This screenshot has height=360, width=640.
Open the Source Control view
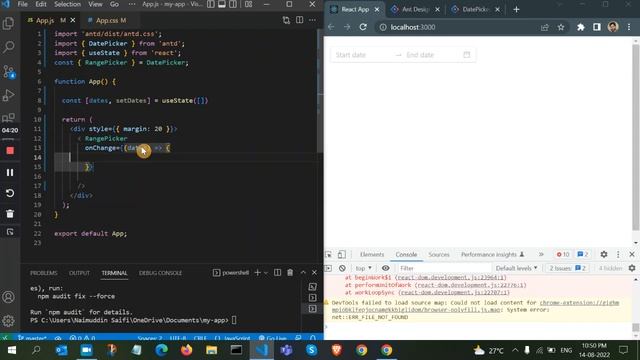tap(8, 71)
